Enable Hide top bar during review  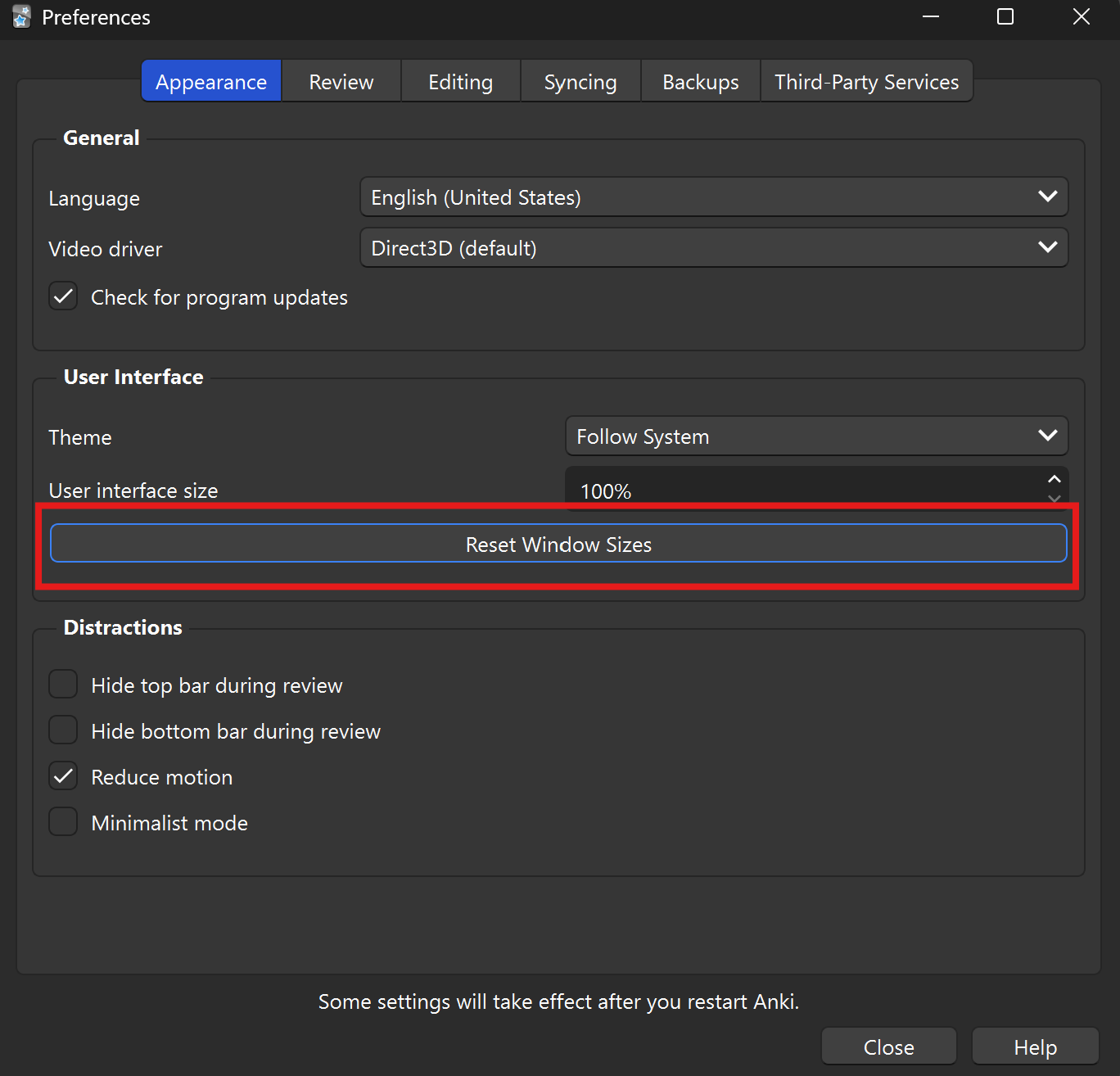tap(64, 685)
